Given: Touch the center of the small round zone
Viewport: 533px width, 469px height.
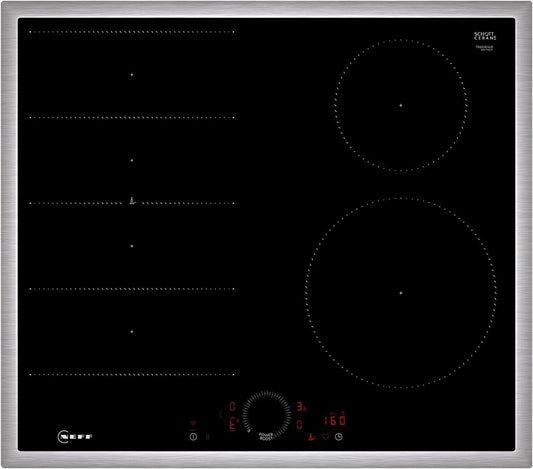Looking at the screenshot, I should pyautogui.click(x=401, y=105).
